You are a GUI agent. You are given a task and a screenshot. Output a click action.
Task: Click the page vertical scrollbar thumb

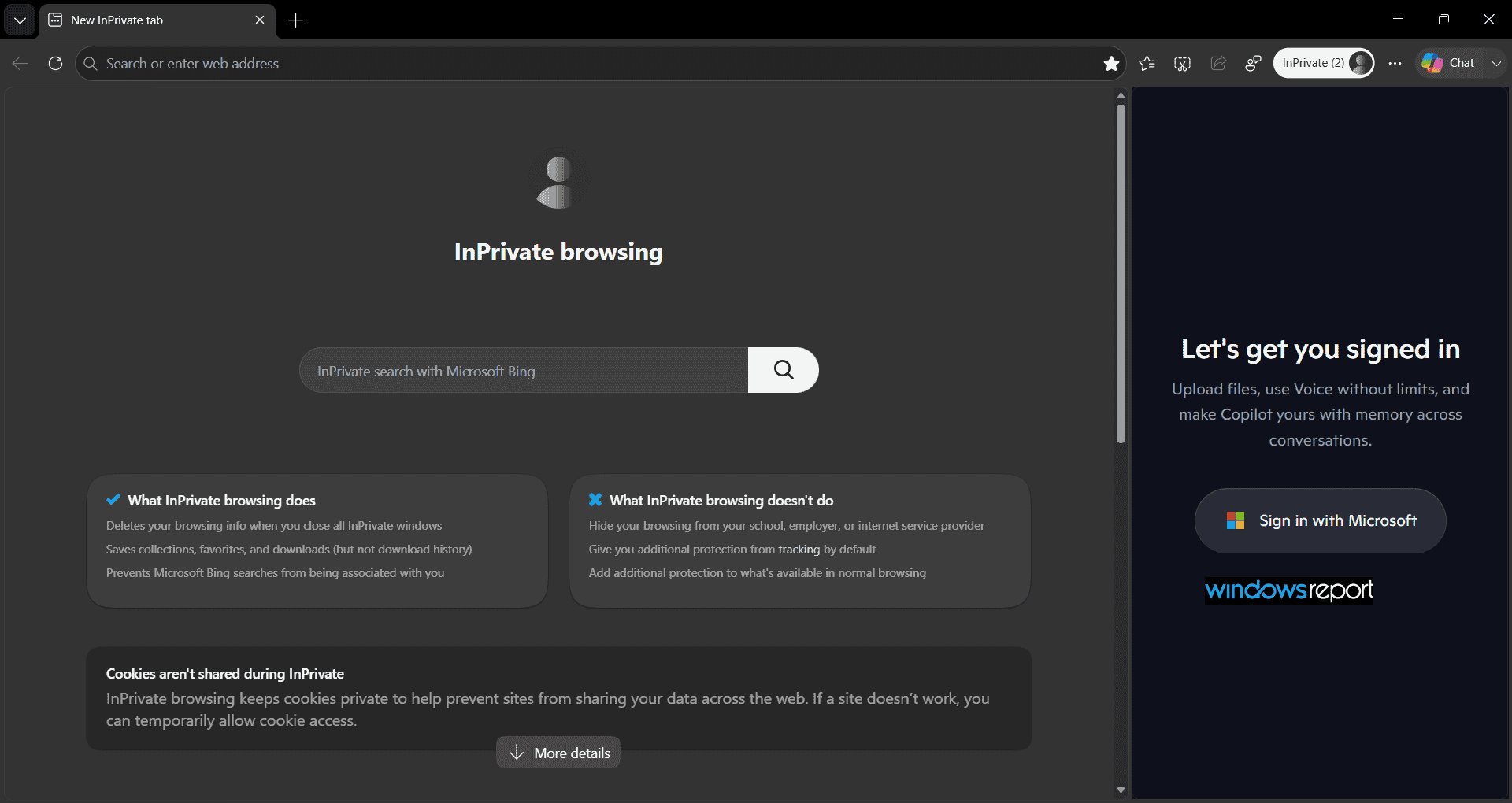pos(1121,274)
